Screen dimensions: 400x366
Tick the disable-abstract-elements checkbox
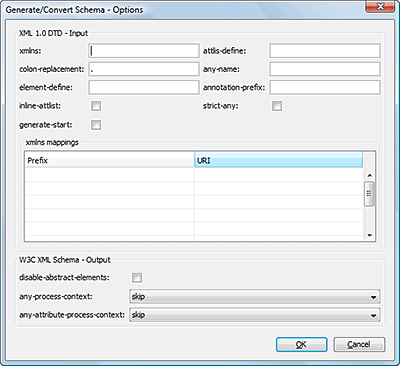[x=137, y=277]
